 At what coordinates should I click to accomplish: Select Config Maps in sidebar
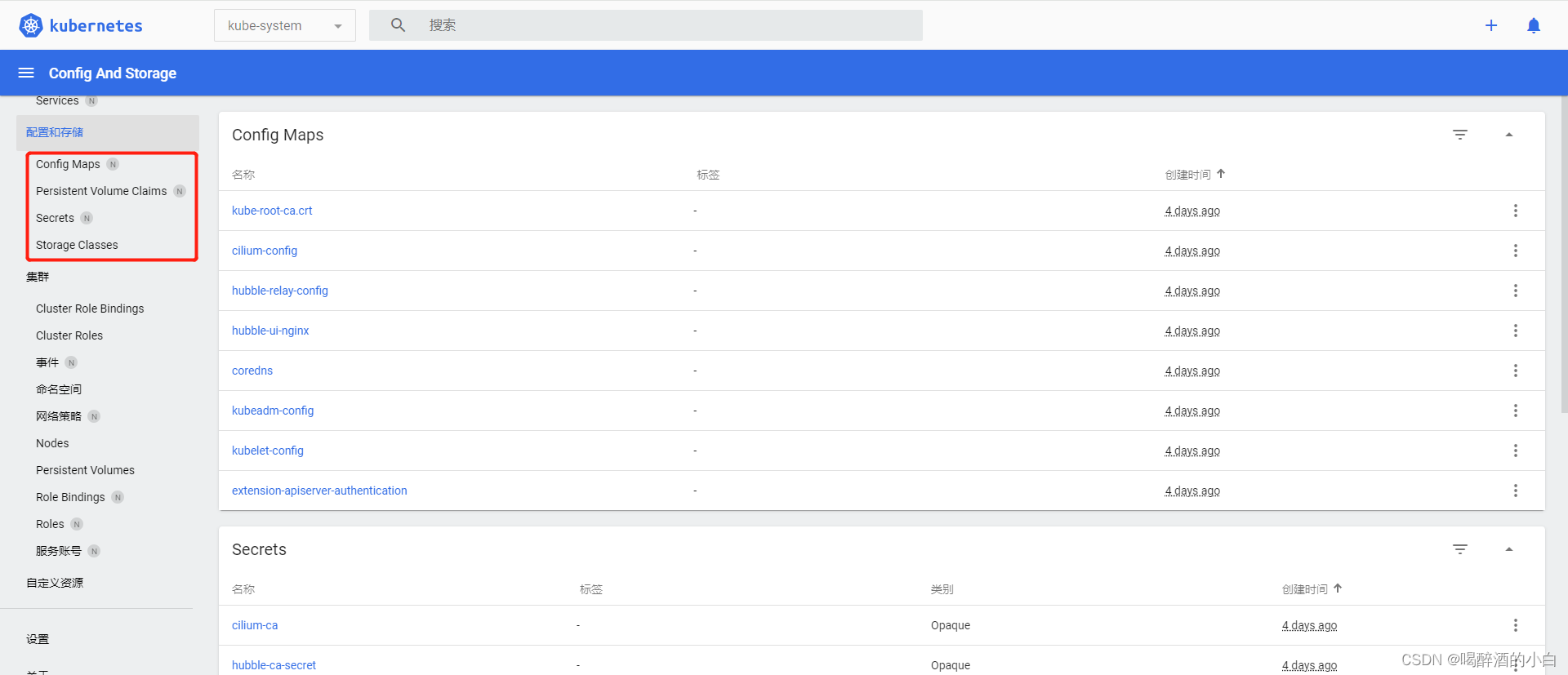coord(68,164)
